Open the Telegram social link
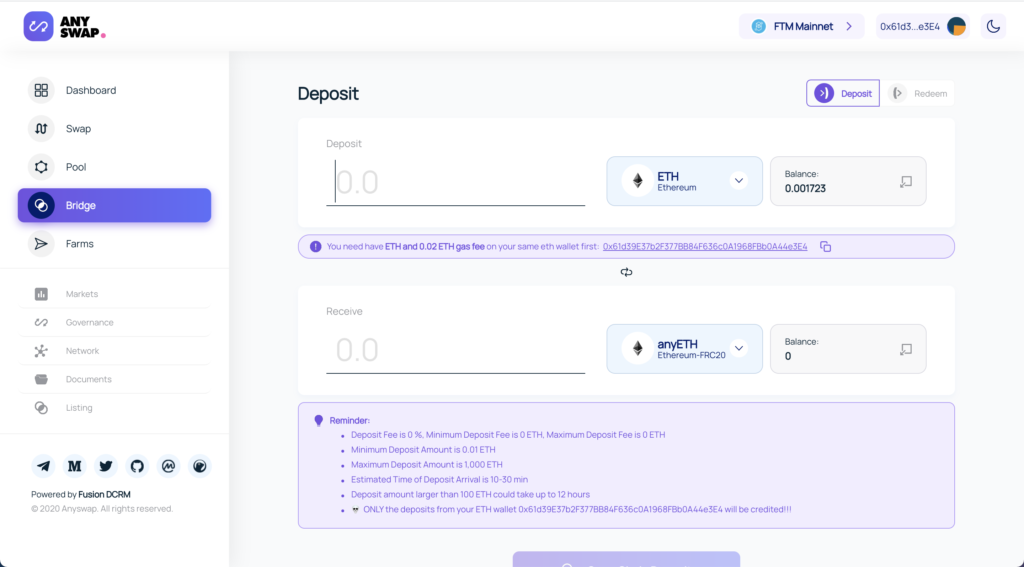The height and width of the screenshot is (567, 1024). coord(43,466)
